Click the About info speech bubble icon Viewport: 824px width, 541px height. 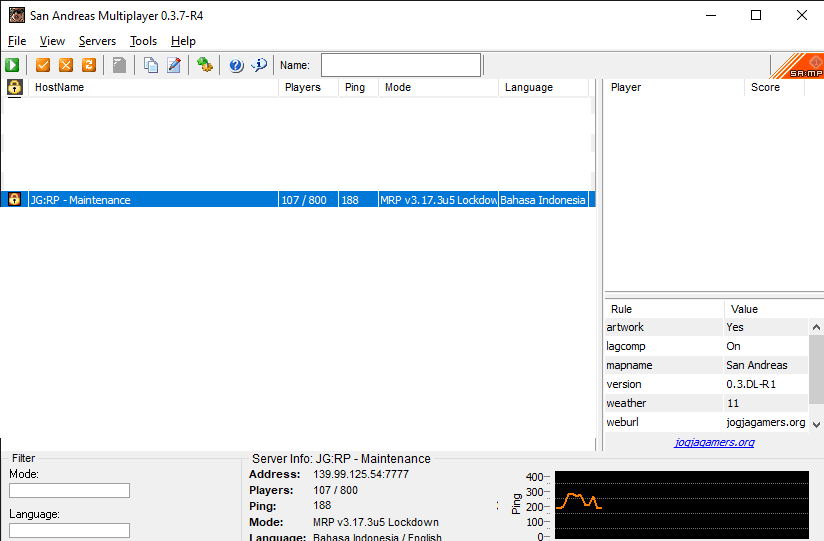click(x=259, y=65)
